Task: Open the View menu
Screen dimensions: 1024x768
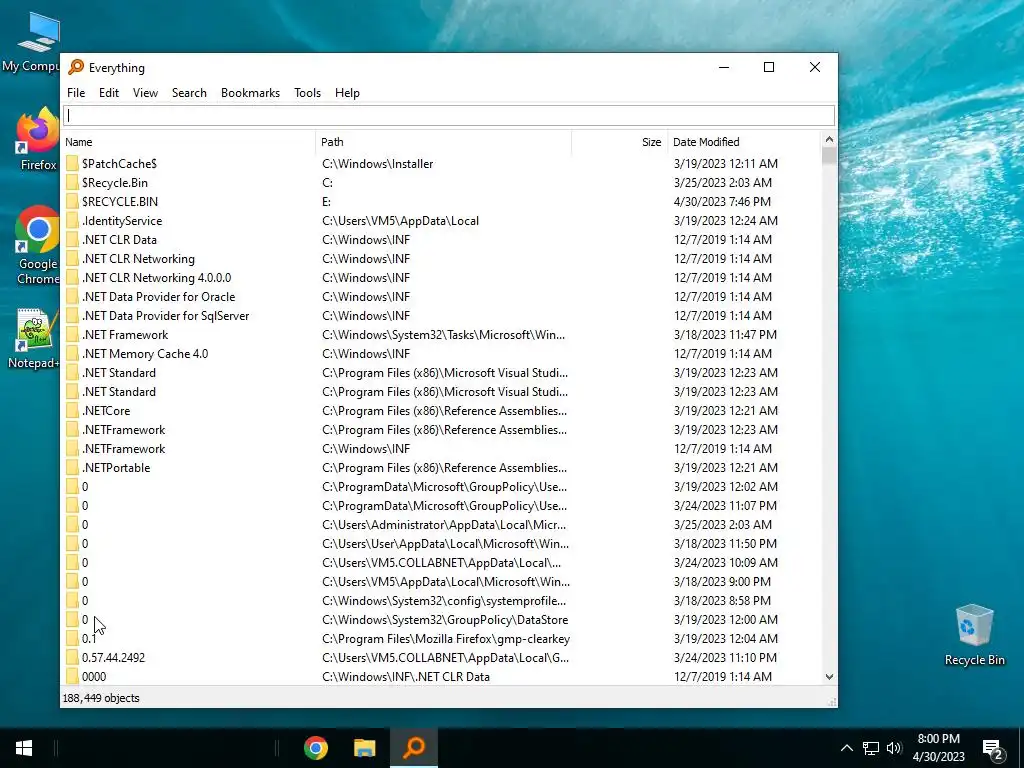Action: (145, 93)
